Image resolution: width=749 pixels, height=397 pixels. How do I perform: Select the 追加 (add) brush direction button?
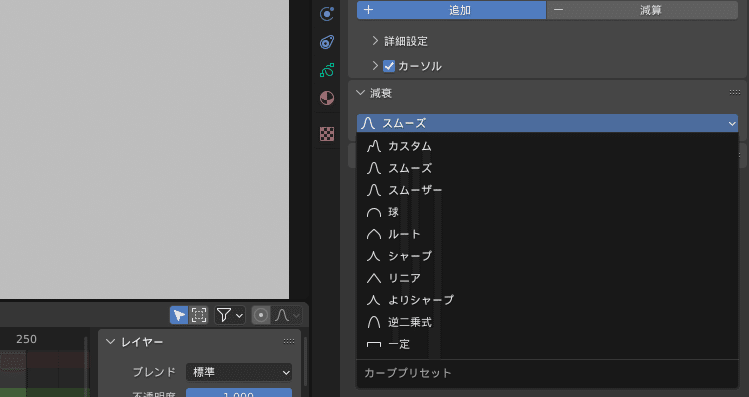tap(451, 10)
